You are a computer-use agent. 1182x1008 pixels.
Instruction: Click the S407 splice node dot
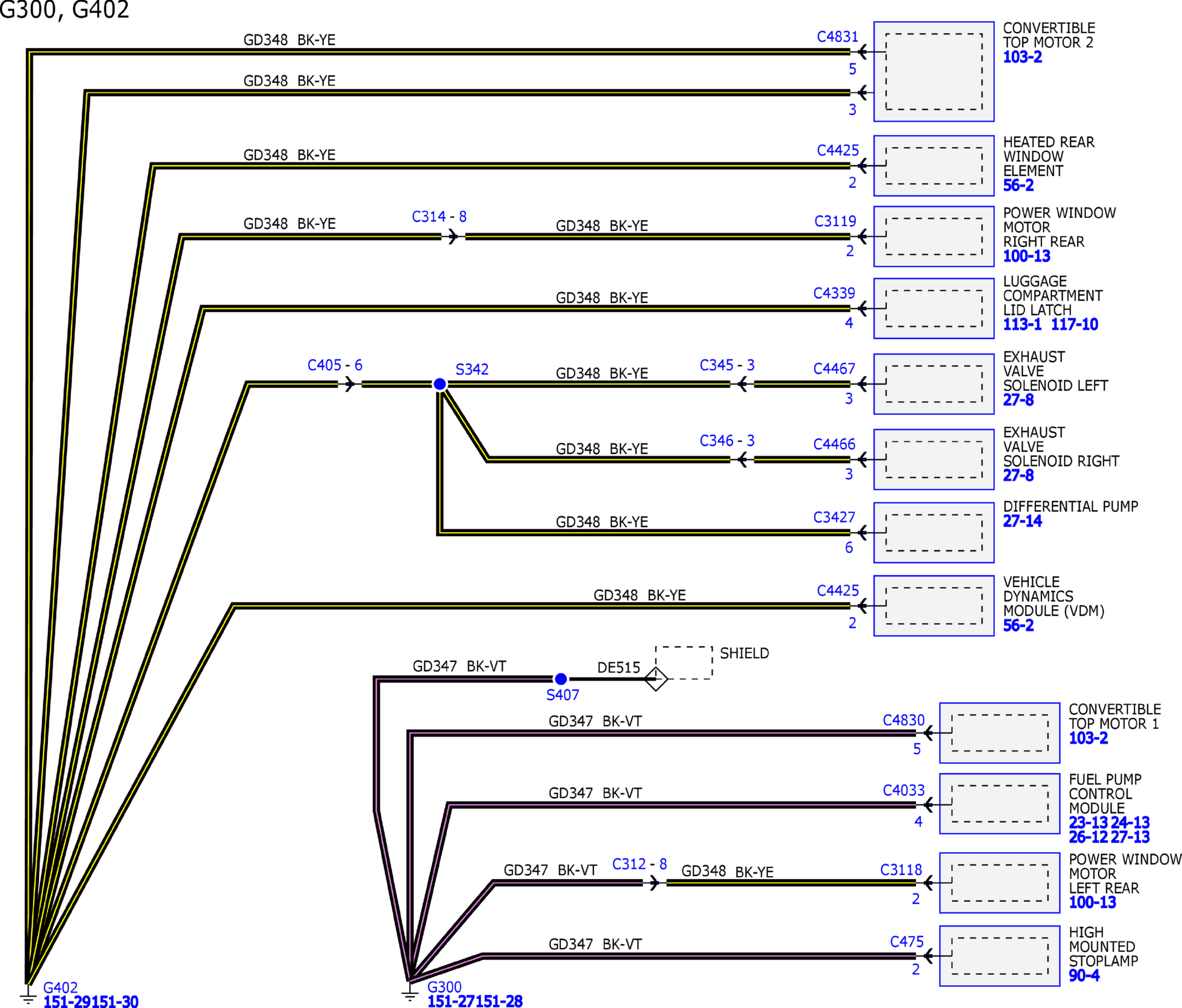click(561, 678)
